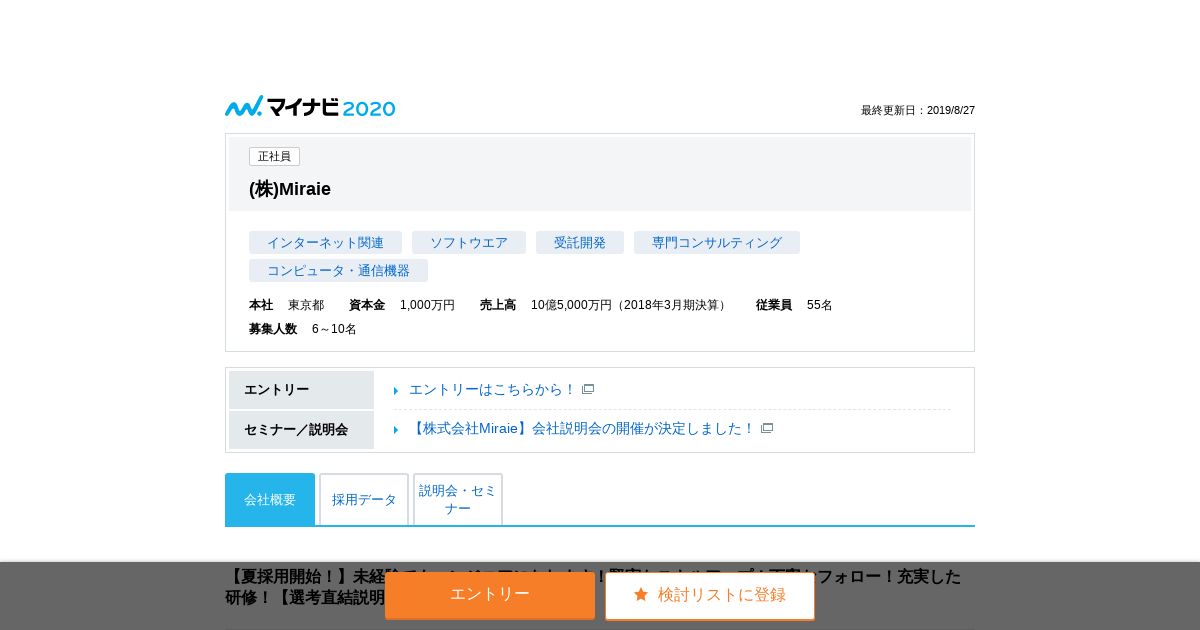1200x630 pixels.
Task: Click the コンピュータ・通信機器 industry tag
Action: point(338,271)
